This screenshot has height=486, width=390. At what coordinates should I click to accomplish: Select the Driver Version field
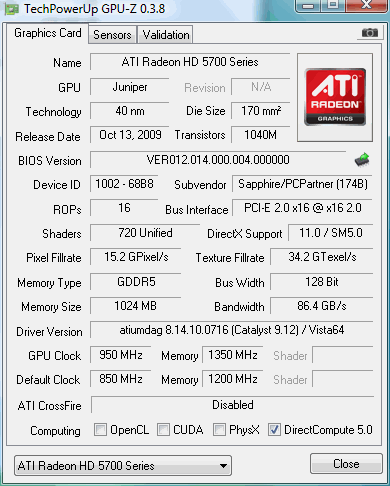(231, 330)
